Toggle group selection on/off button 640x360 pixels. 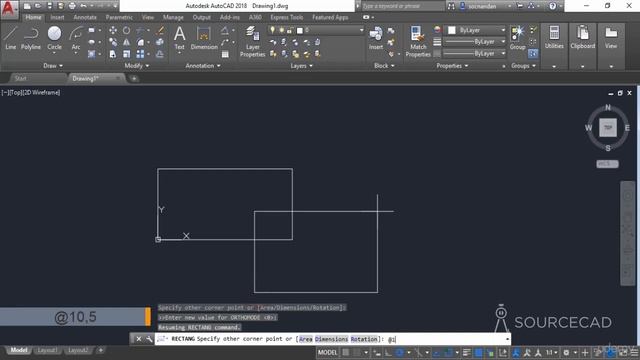(533, 53)
